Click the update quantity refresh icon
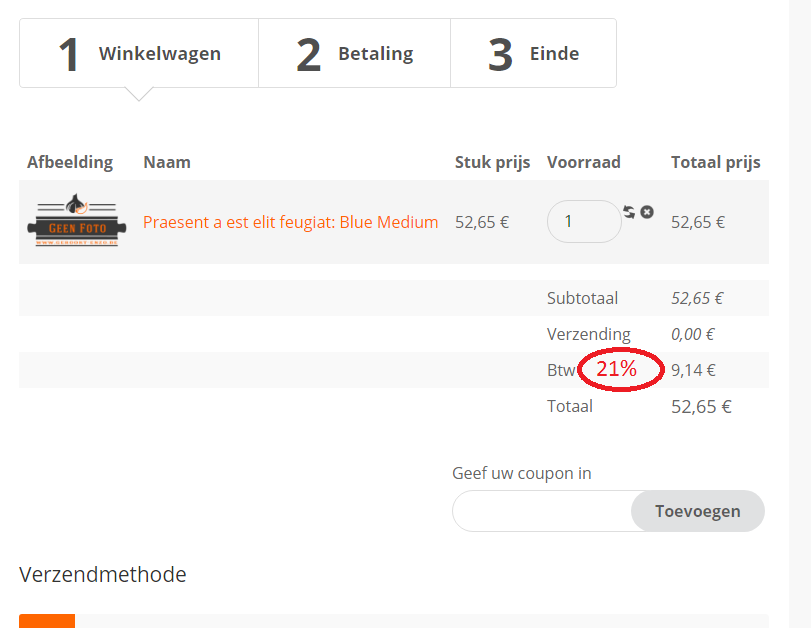The image size is (811, 628). pos(629,212)
